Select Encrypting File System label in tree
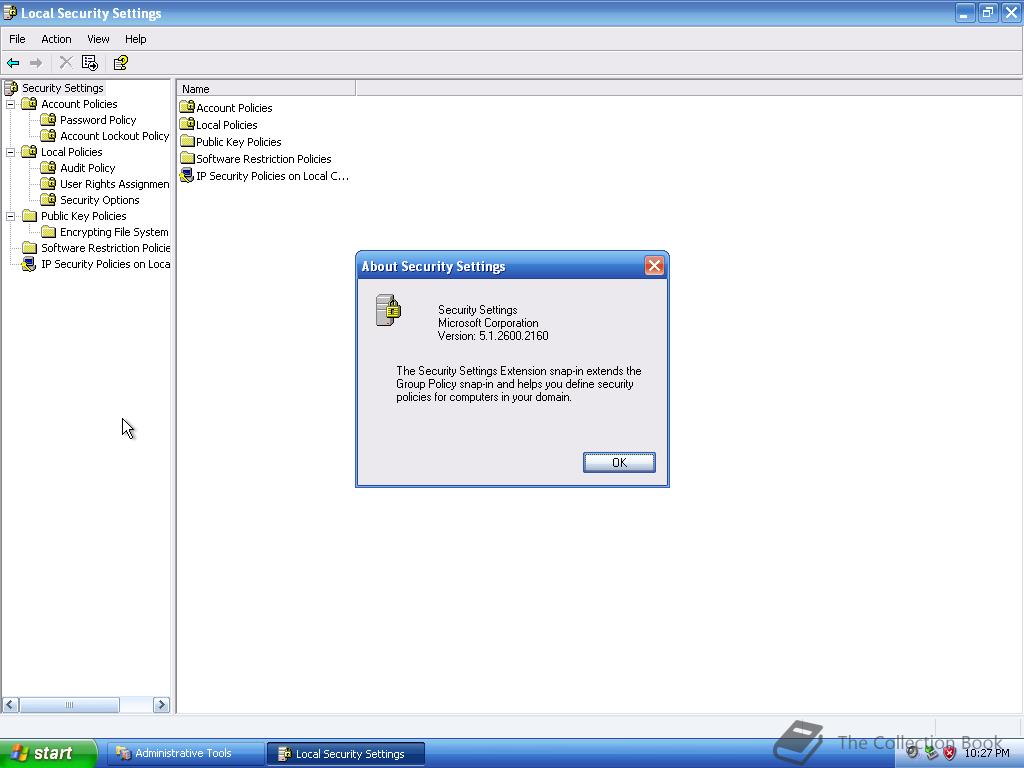1024x768 pixels. (x=114, y=232)
